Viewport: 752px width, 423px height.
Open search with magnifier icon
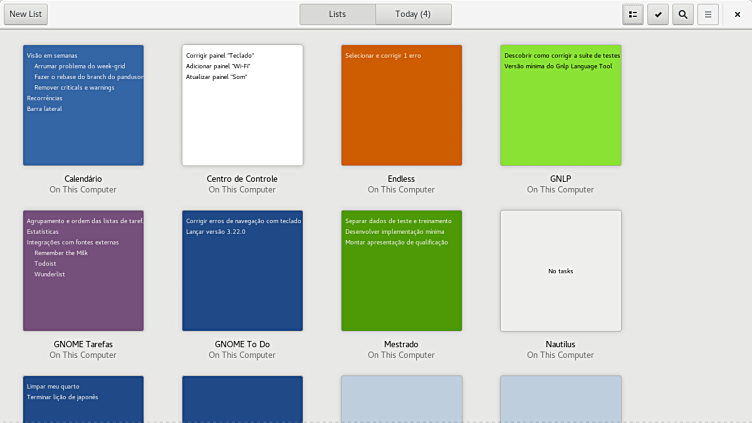pos(683,14)
